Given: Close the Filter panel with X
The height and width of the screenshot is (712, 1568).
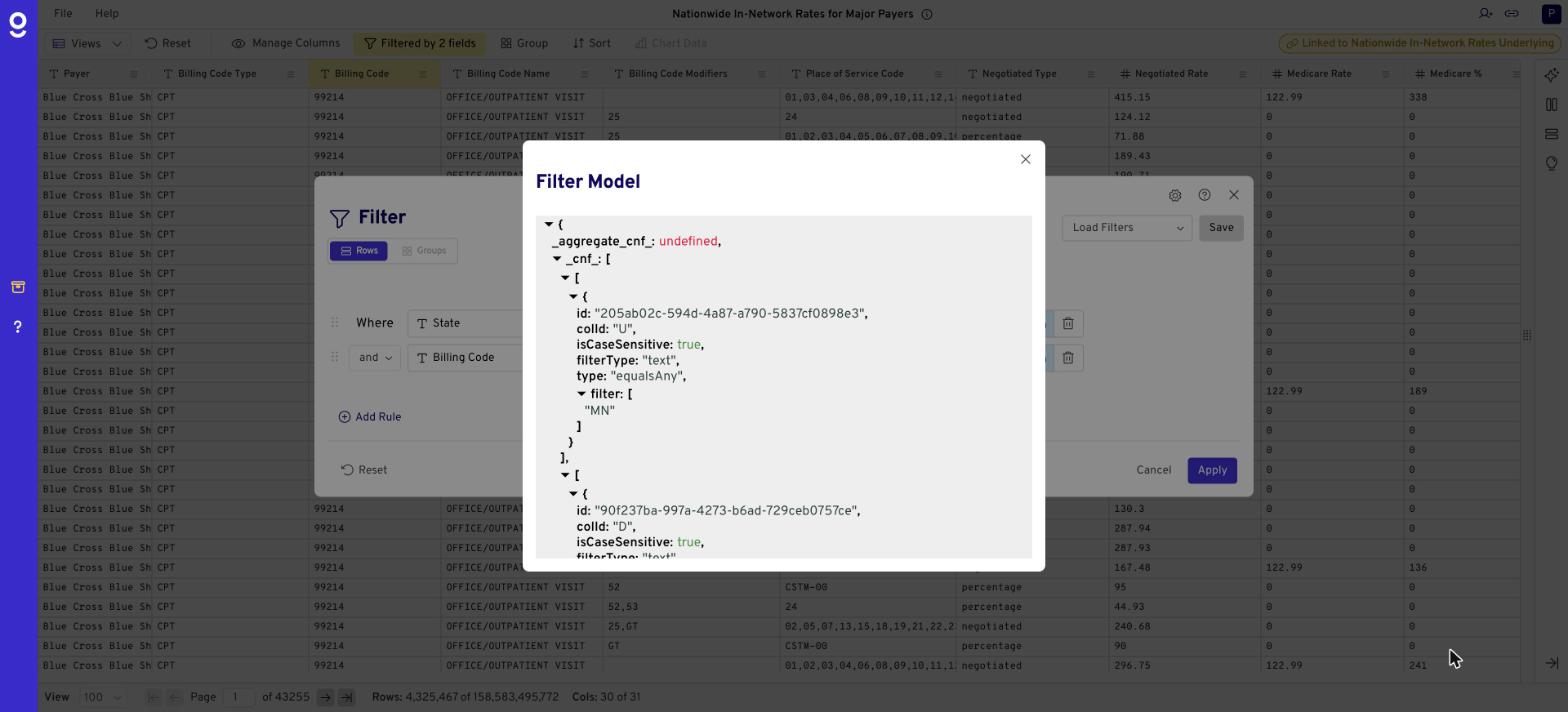Looking at the screenshot, I should coord(1233,195).
